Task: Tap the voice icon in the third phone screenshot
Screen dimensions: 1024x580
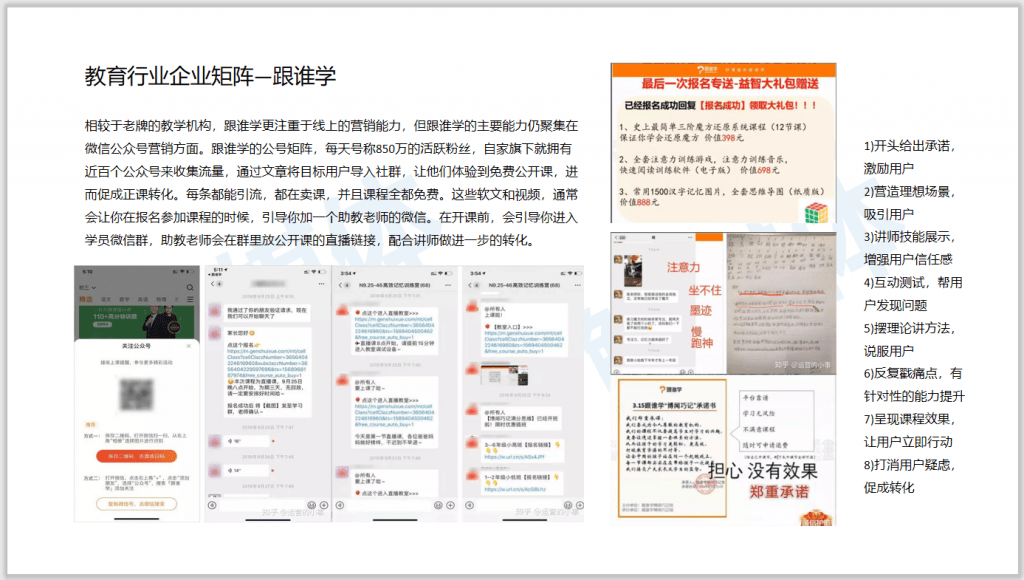Action: coord(340,505)
